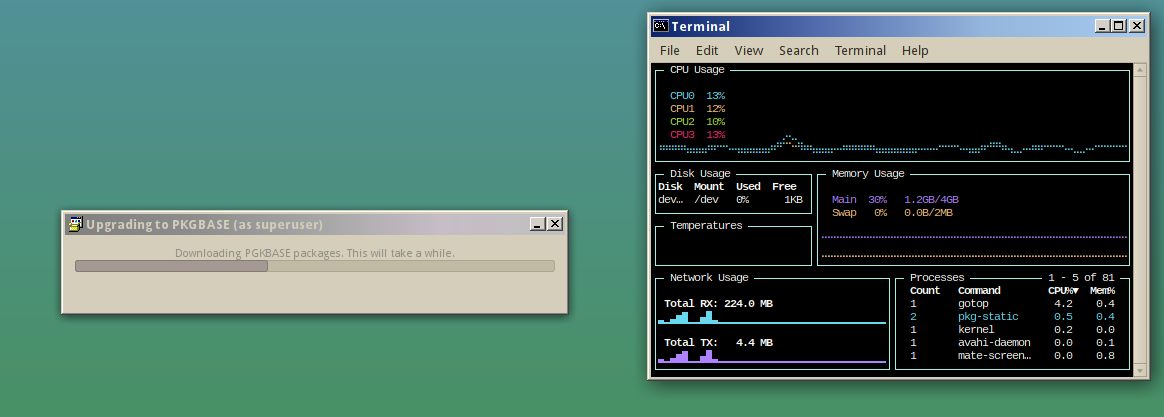Click the '1 - 5 of 81' process counter
The width and height of the screenshot is (1164, 417).
(1081, 278)
